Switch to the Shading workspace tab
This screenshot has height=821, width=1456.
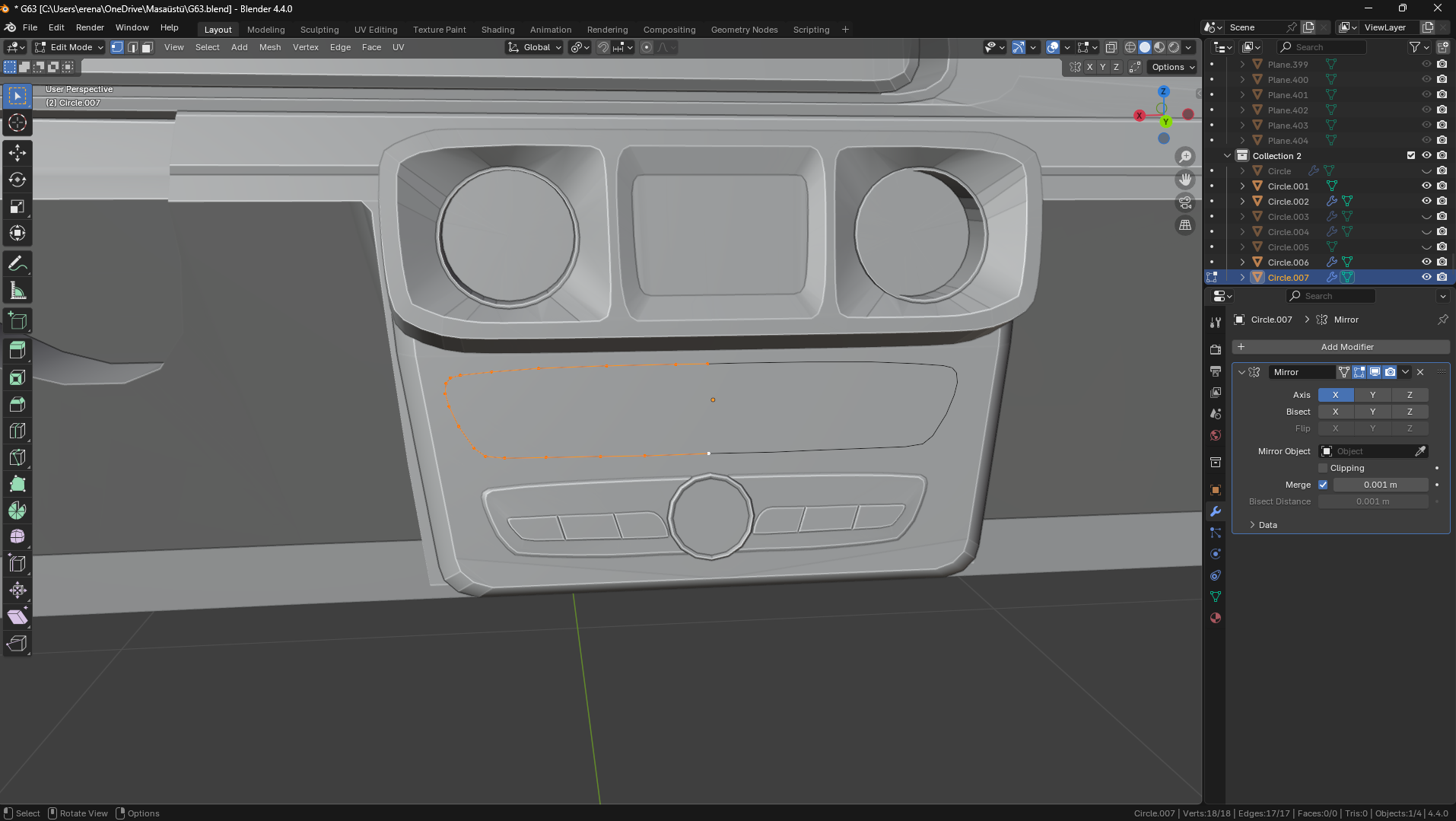pos(498,30)
